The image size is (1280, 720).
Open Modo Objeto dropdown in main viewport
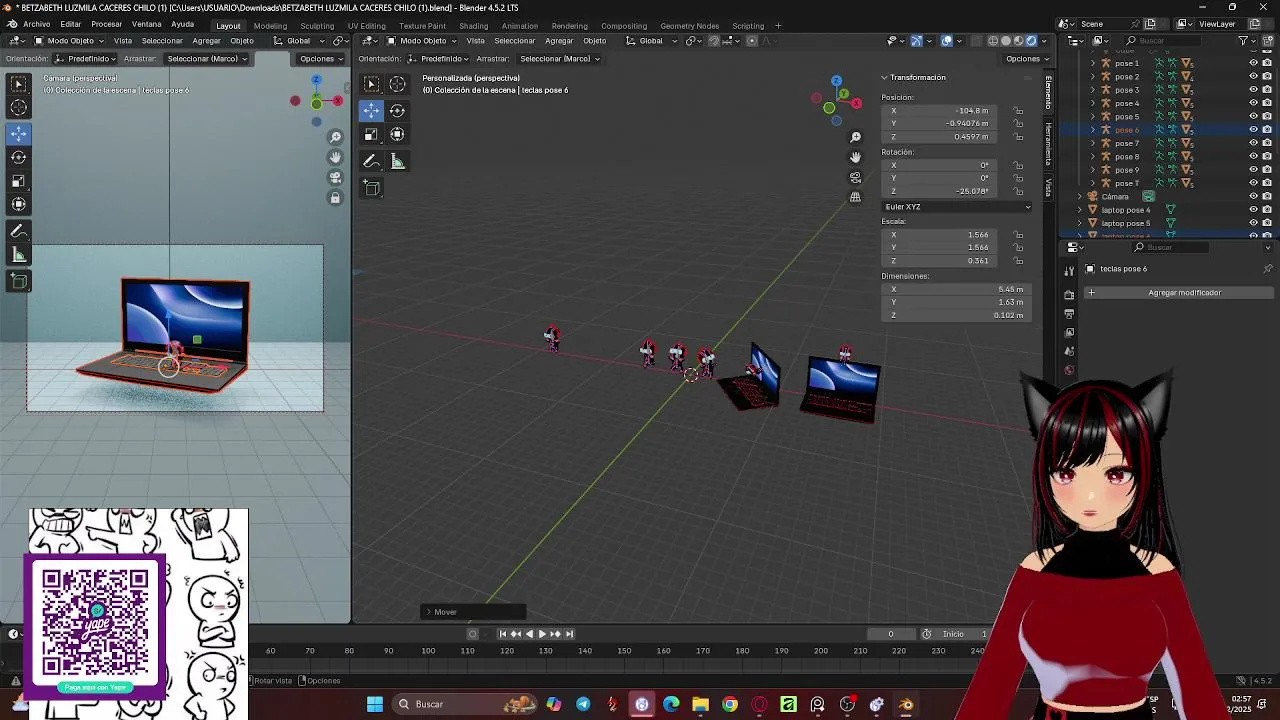tap(423, 41)
